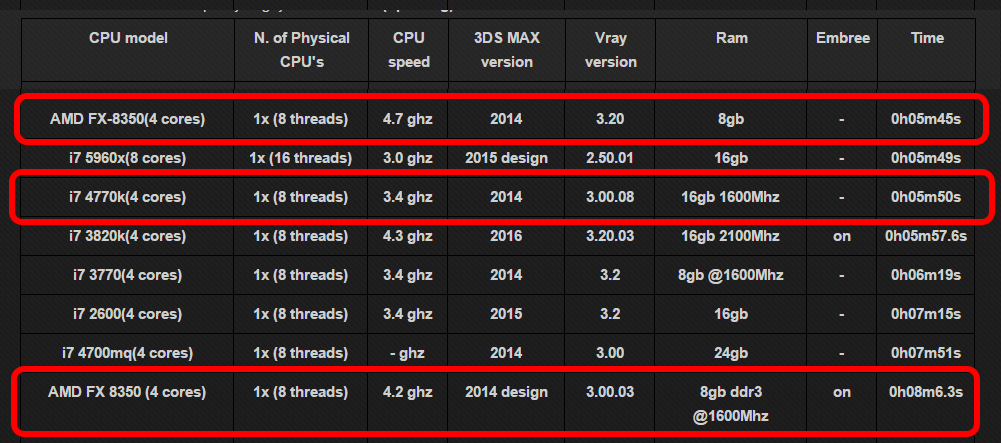Image resolution: width=1001 pixels, height=443 pixels.
Task: Select Vray version "3.00" cell
Action: click(610, 353)
